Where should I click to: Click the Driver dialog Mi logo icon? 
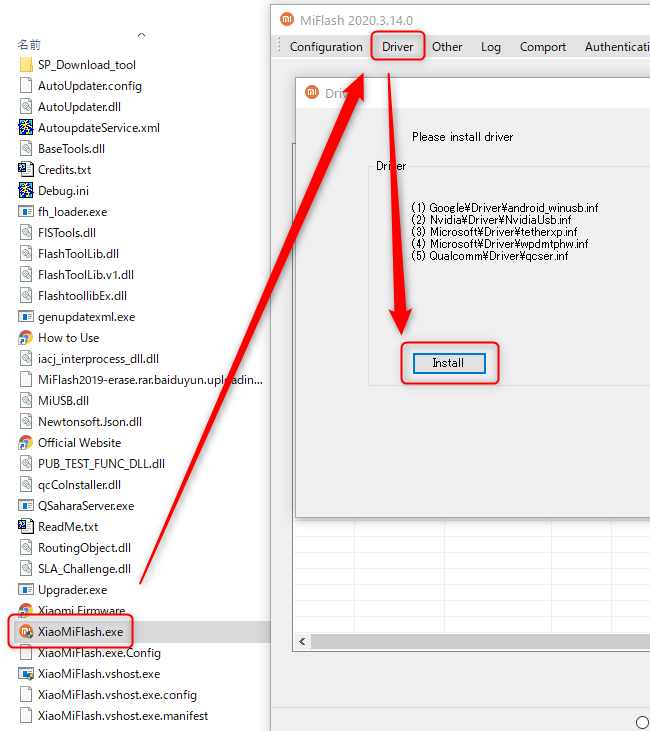coord(312,92)
